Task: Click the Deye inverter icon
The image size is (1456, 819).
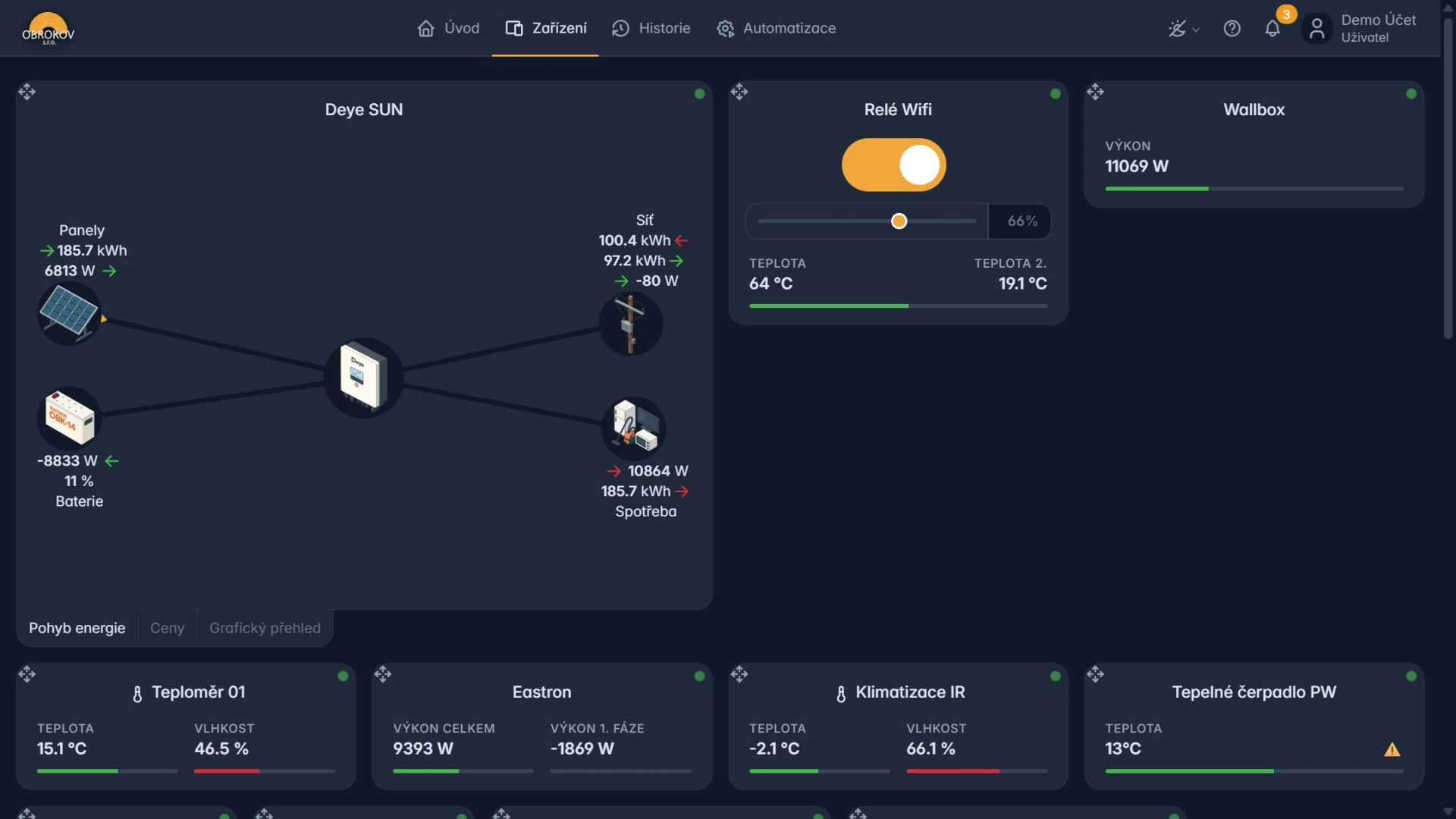Action: (x=363, y=377)
